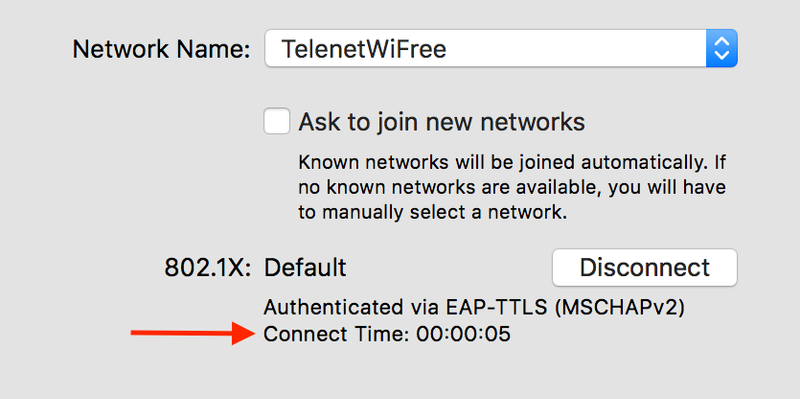Enable Ask to join new networks checkbox
Screen dimensions: 800x399
[277, 121]
